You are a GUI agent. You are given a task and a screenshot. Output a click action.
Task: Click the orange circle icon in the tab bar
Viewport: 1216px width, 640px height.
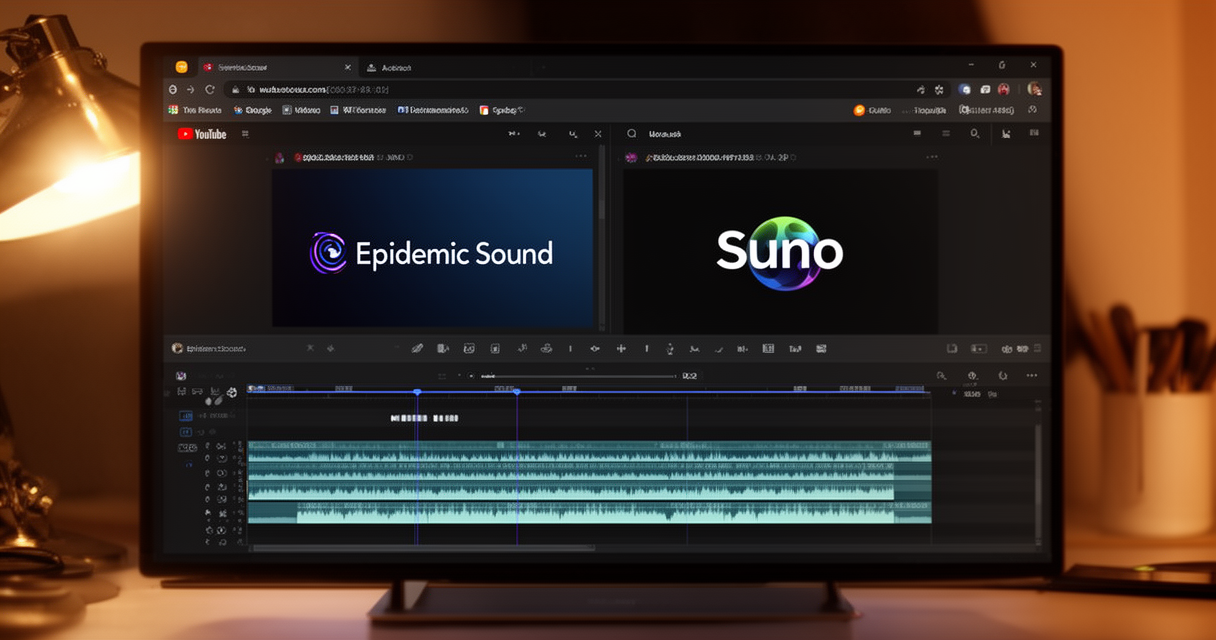(x=181, y=67)
